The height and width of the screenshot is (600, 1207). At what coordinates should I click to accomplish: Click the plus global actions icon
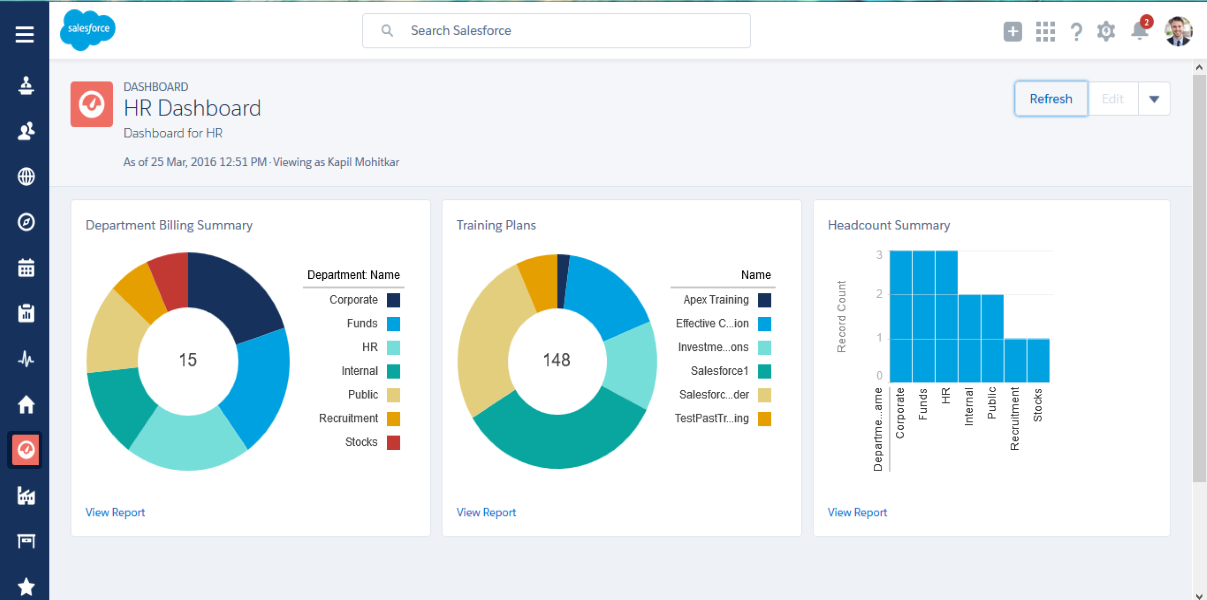(1013, 31)
